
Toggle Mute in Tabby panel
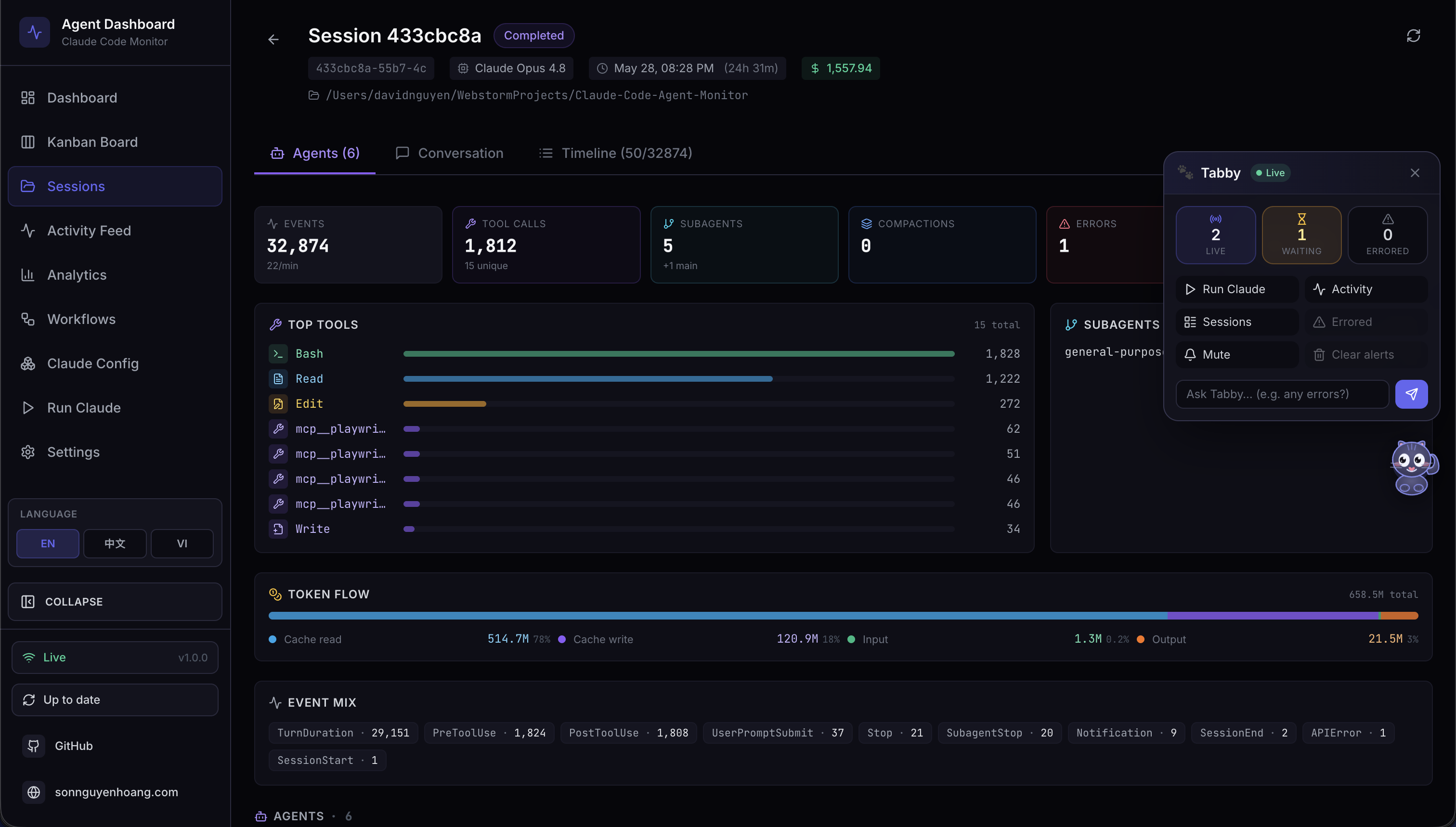pos(1237,354)
